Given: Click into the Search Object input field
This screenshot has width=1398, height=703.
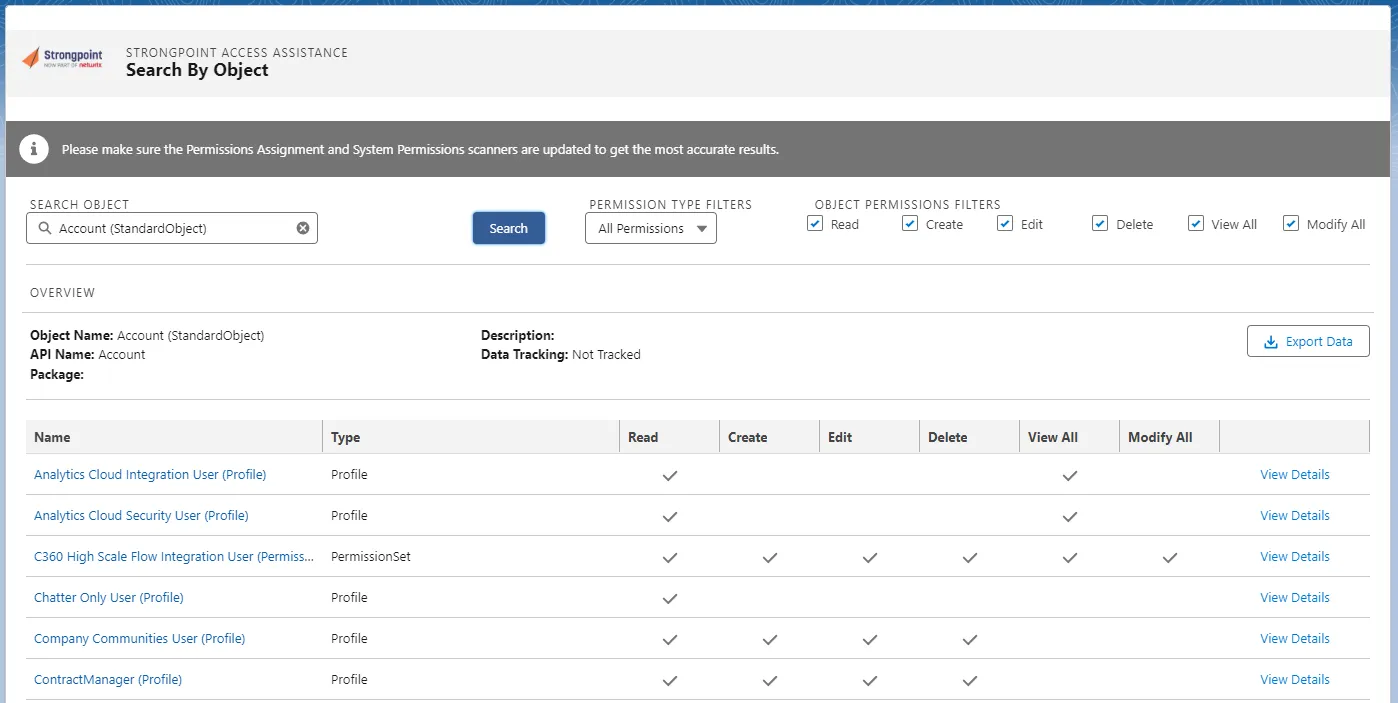Looking at the screenshot, I should click(172, 228).
